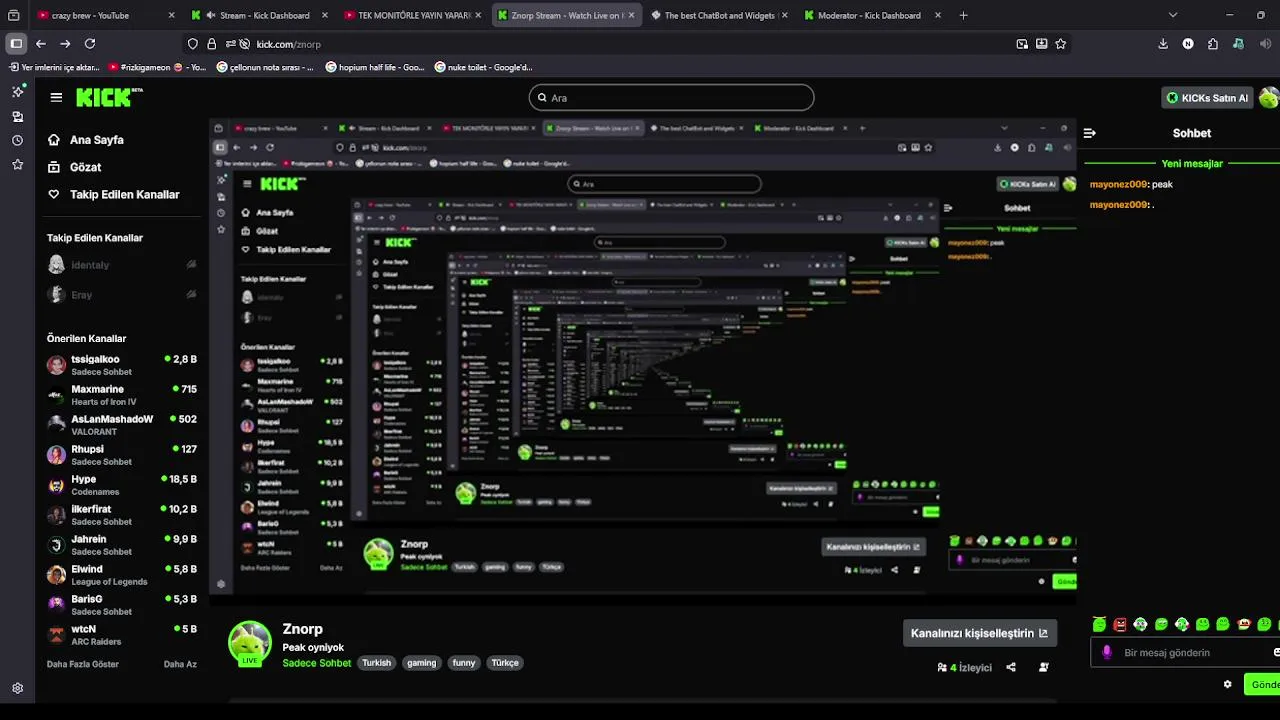The width and height of the screenshot is (1280, 720).
Task: Click KICKs Satın Al button
Action: [x=1208, y=98]
